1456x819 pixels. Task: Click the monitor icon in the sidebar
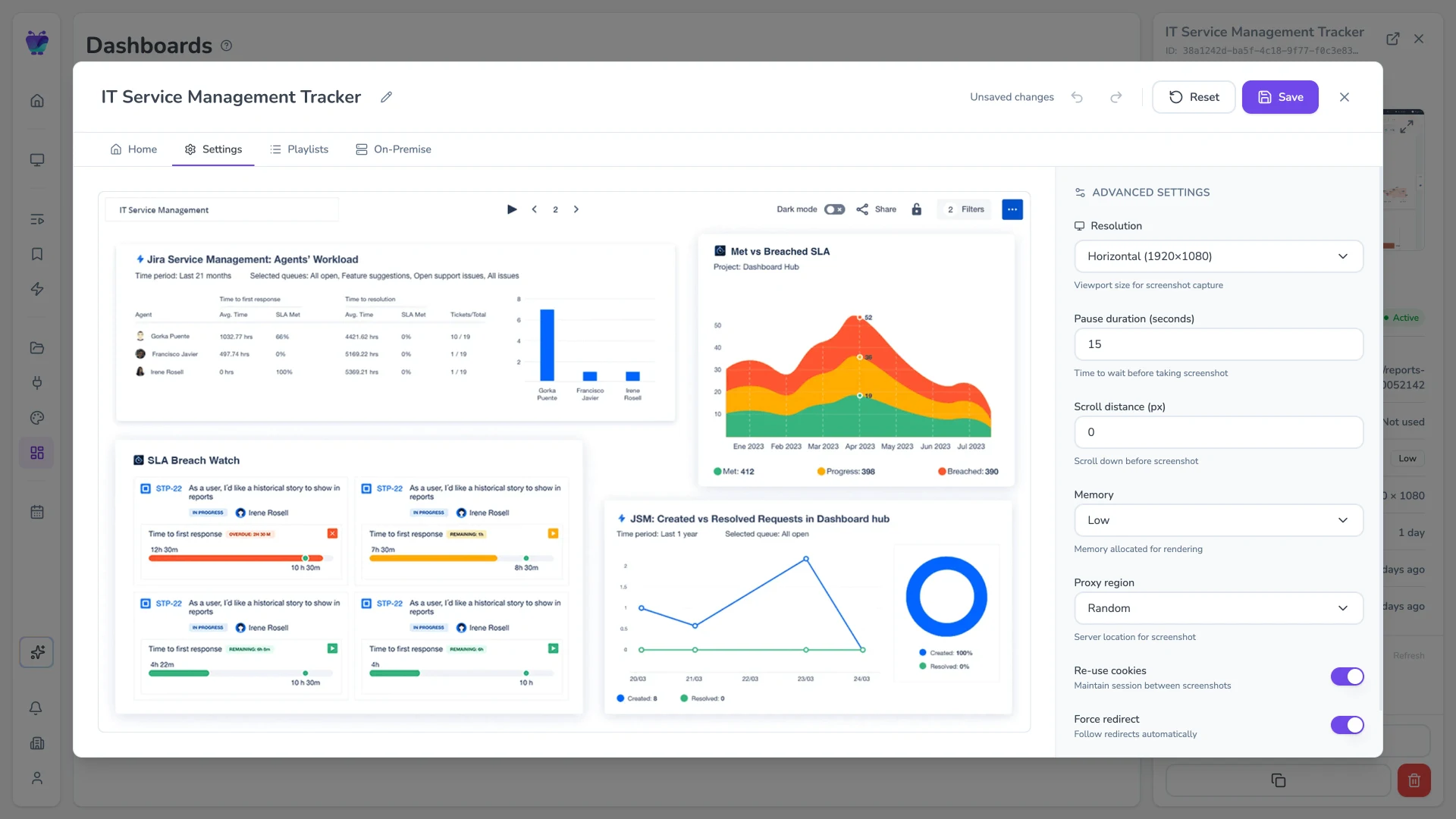(37, 160)
